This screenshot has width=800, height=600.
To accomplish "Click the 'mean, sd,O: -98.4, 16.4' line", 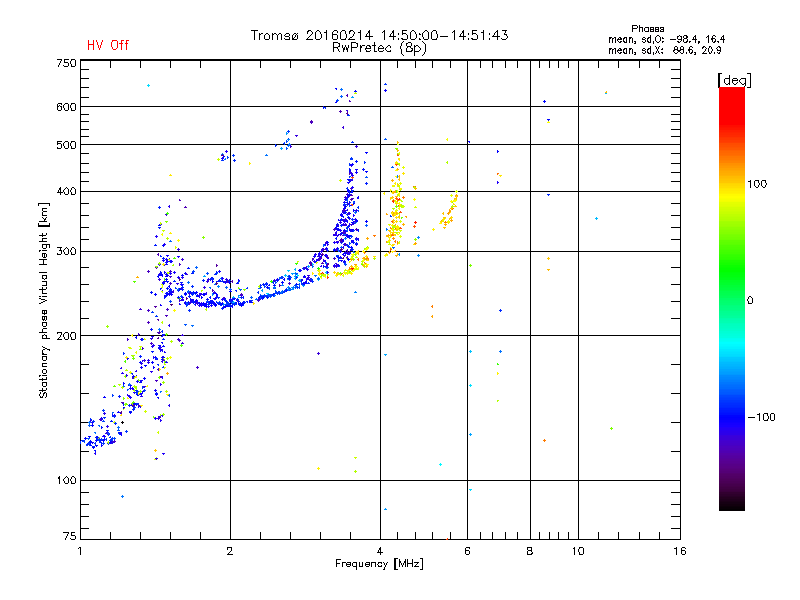I will pyautogui.click(x=666, y=39).
